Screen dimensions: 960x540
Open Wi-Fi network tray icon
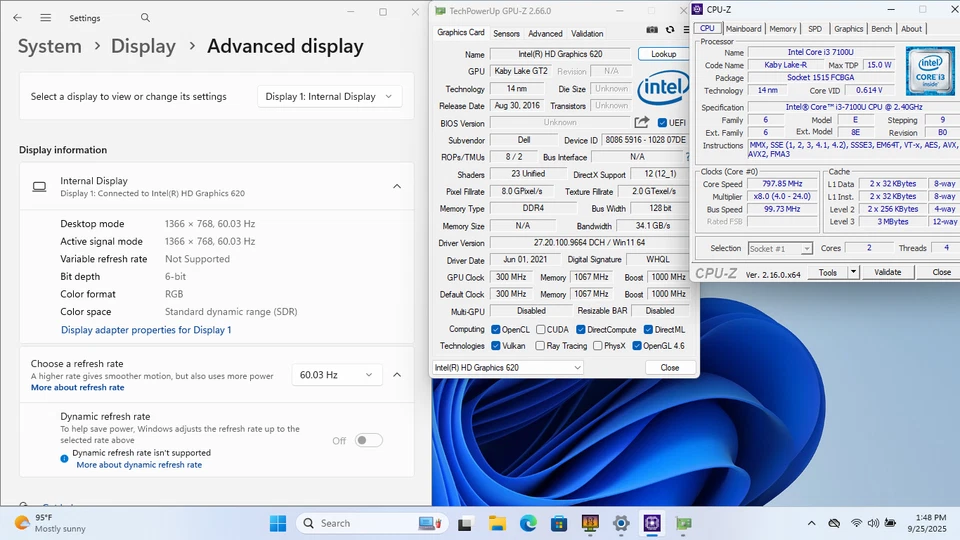(x=856, y=523)
